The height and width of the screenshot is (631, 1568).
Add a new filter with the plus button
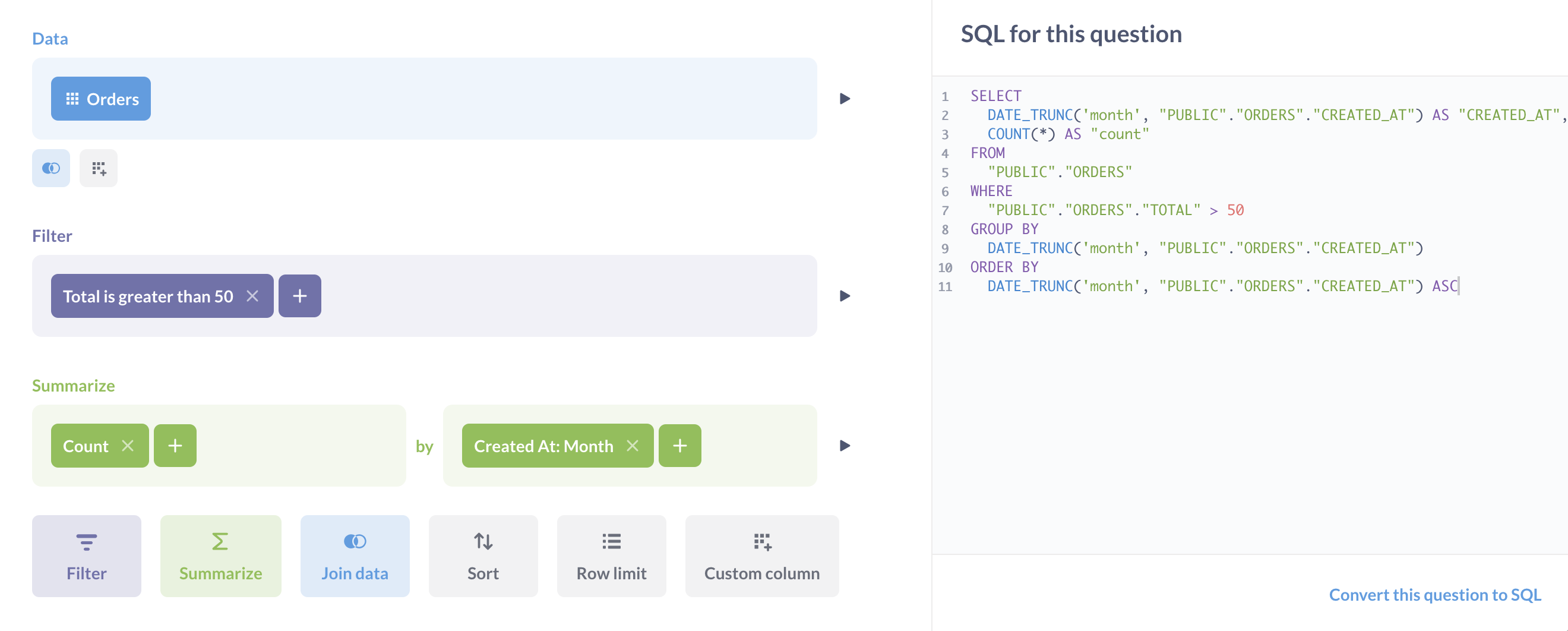[299, 295]
